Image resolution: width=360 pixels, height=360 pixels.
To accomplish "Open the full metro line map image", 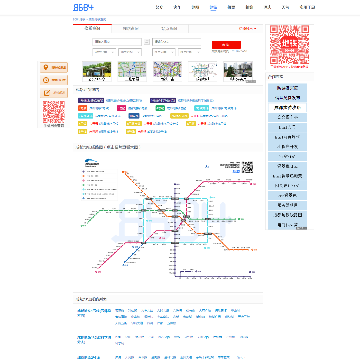I will [168, 218].
